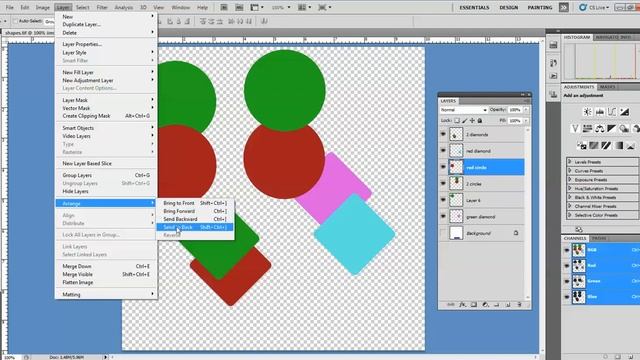Viewport: 640px width, 360px height.
Task: Choose Send Backward
Action: pyautogui.click(x=195, y=219)
